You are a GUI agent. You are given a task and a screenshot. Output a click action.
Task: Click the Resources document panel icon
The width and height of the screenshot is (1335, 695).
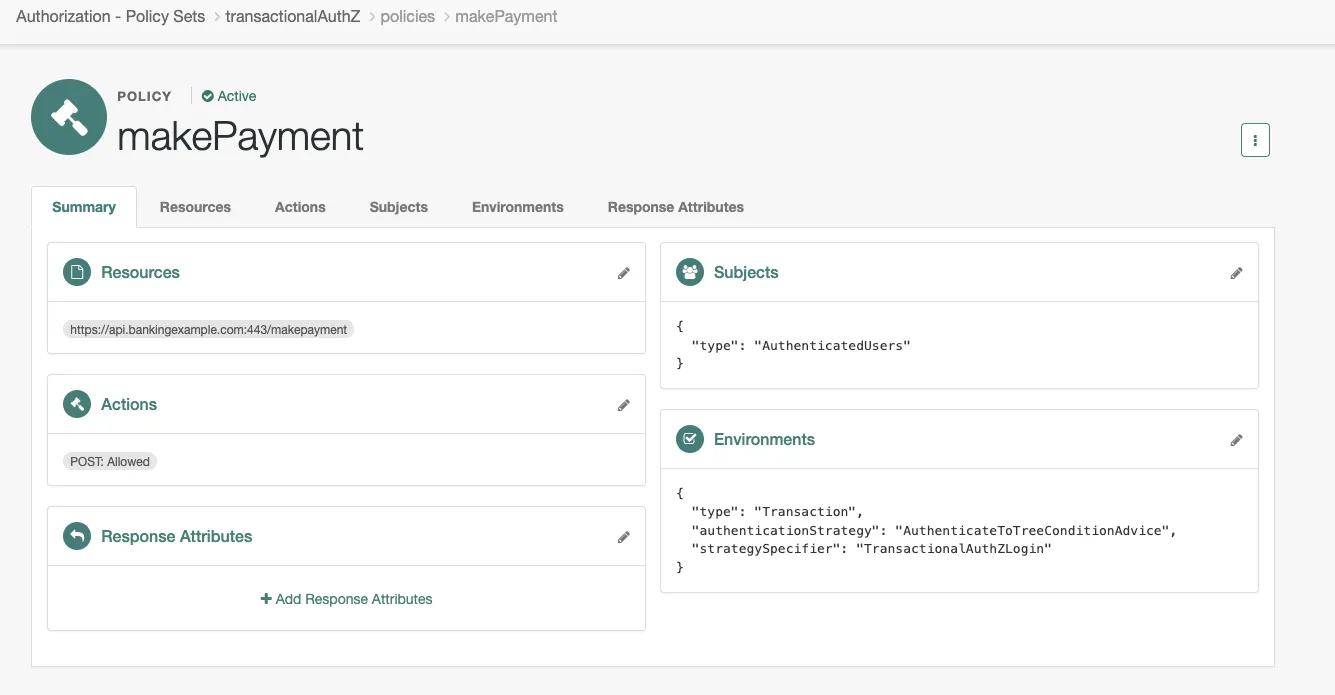[77, 272]
